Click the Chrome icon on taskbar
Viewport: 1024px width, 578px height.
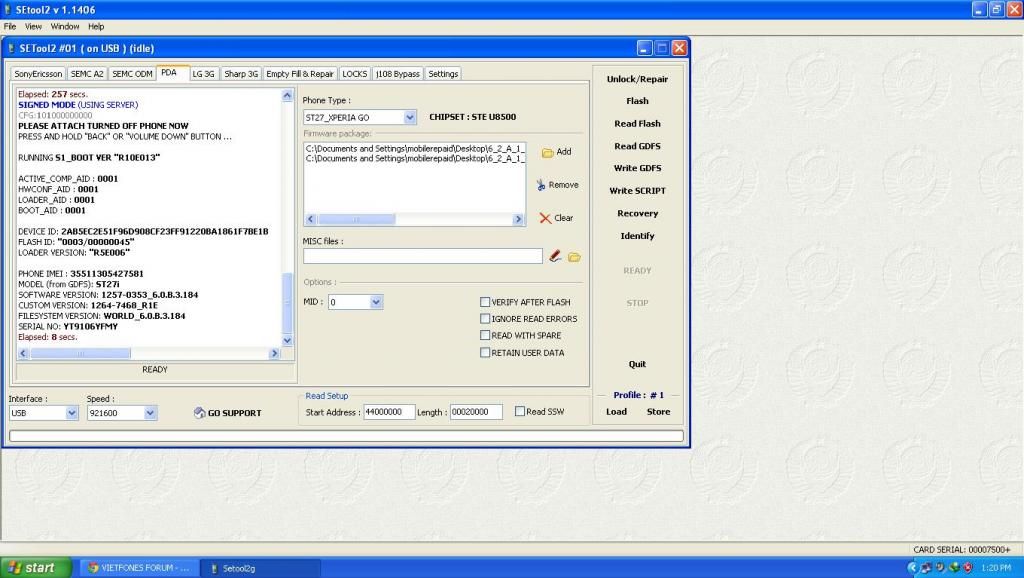coord(93,568)
